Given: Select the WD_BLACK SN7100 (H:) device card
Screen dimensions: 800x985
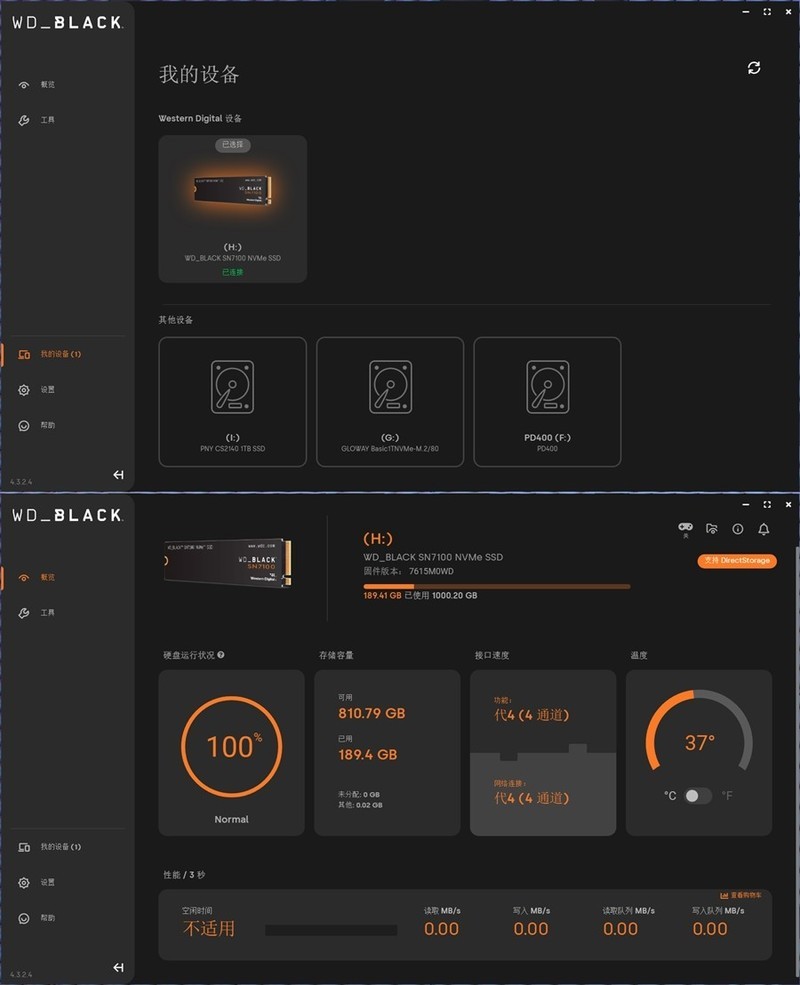Looking at the screenshot, I should (x=232, y=209).
